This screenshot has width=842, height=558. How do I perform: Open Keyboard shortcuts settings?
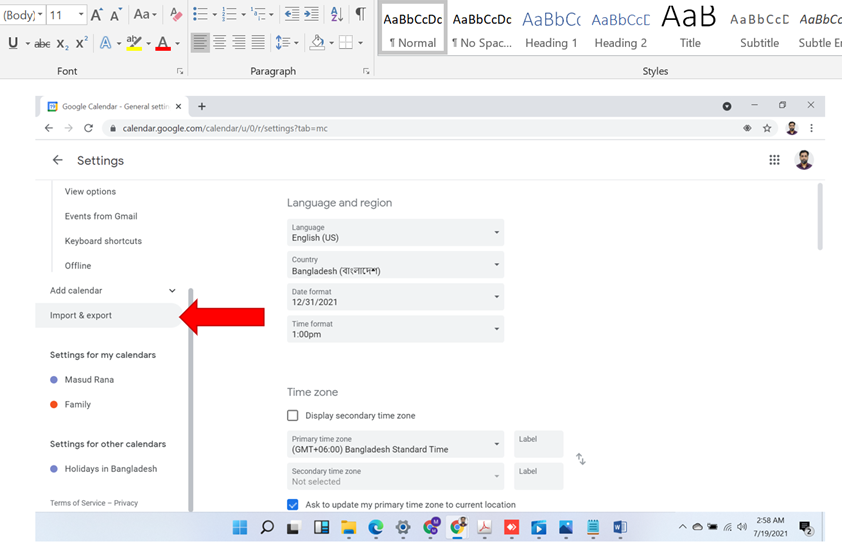[x=103, y=241]
